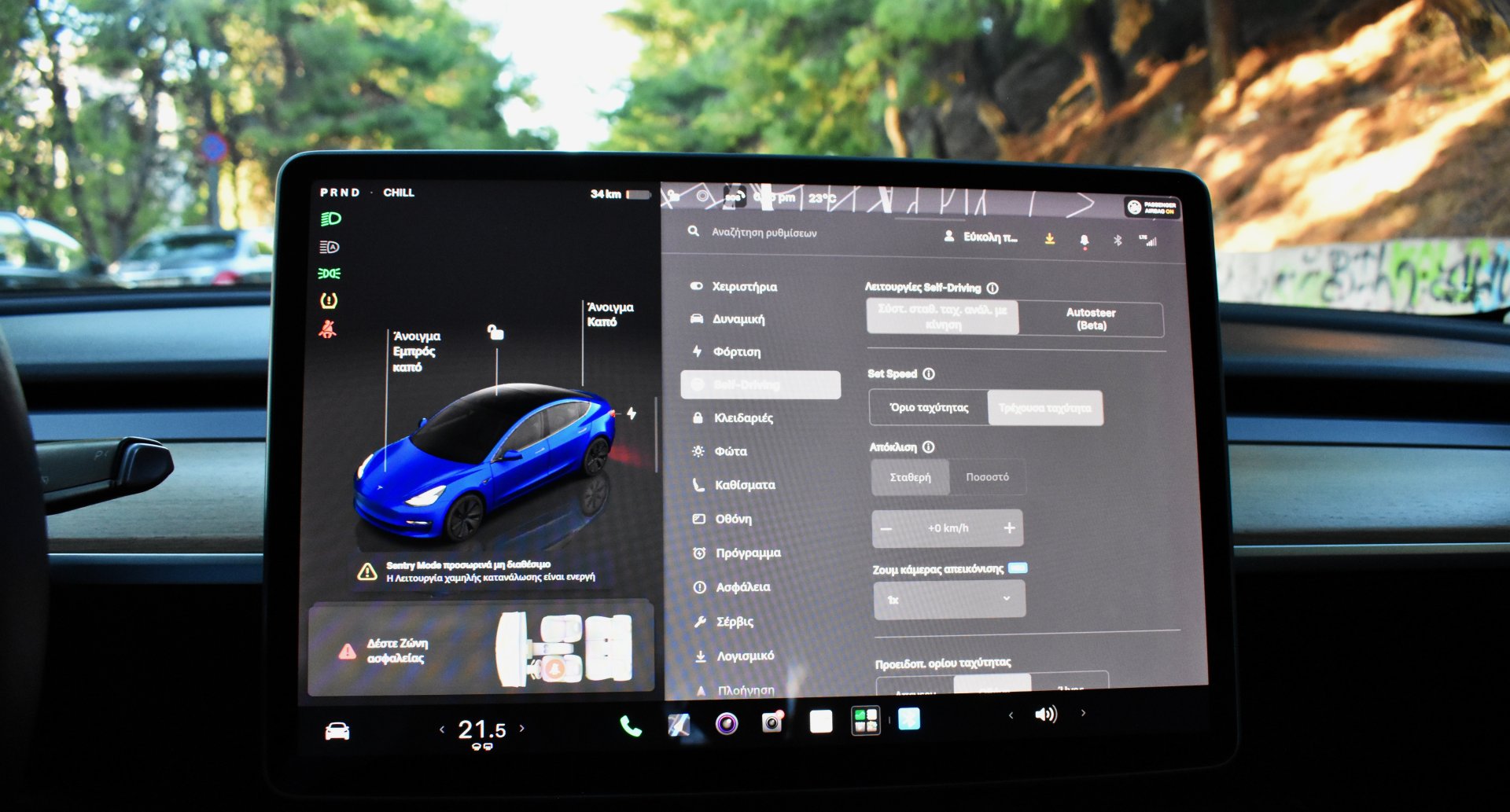The height and width of the screenshot is (812, 1510).
Task: Expand the camera zoom 1x dropdown
Action: click(x=949, y=600)
